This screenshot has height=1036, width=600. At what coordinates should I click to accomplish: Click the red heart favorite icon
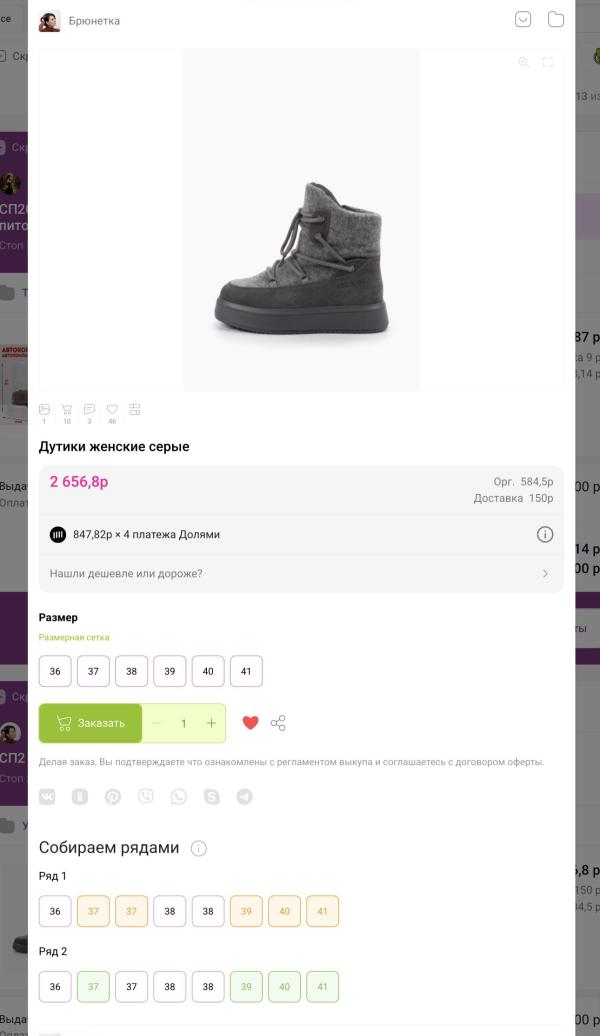pyautogui.click(x=250, y=723)
